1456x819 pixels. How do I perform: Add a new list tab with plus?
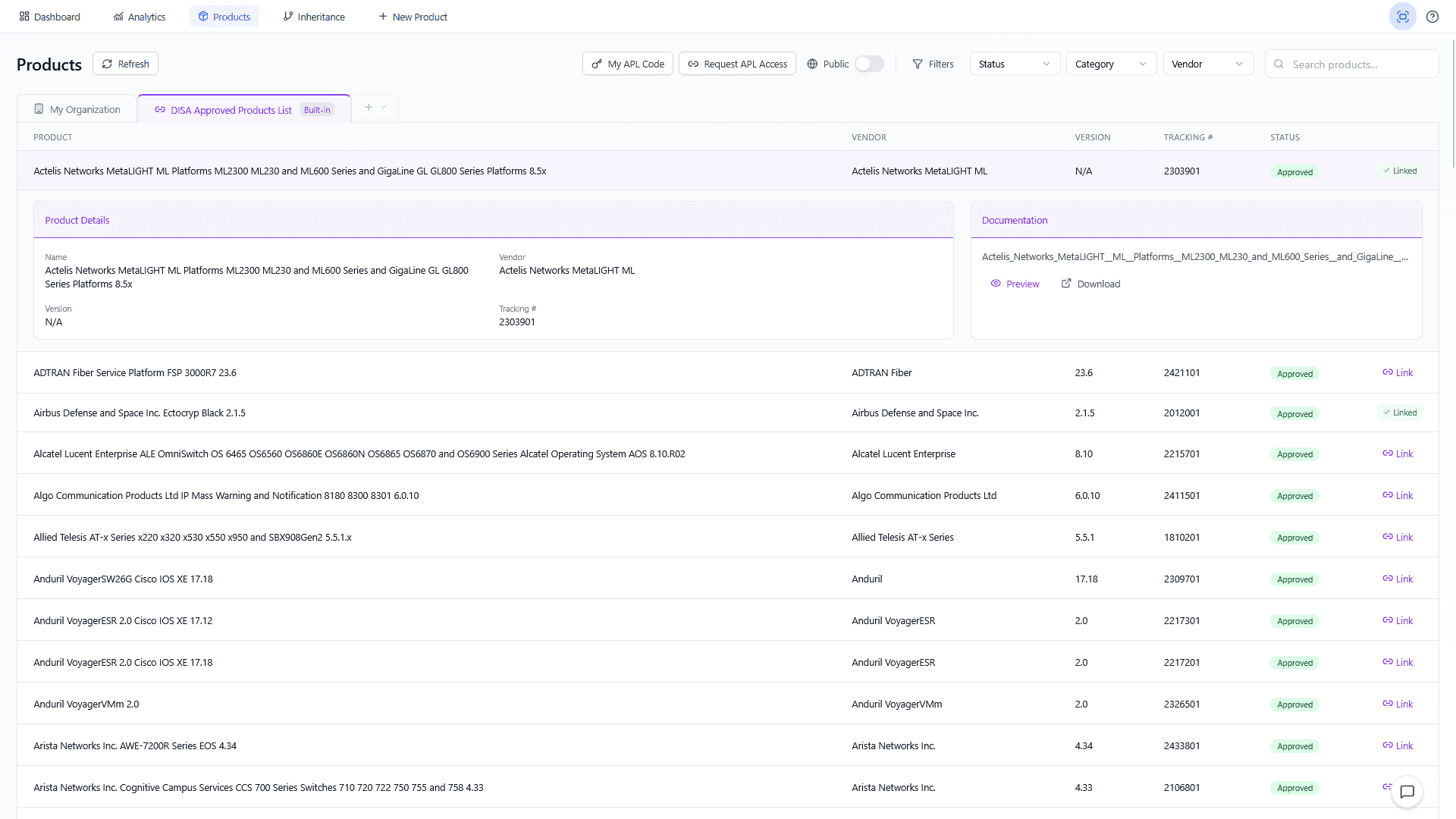[x=369, y=108]
